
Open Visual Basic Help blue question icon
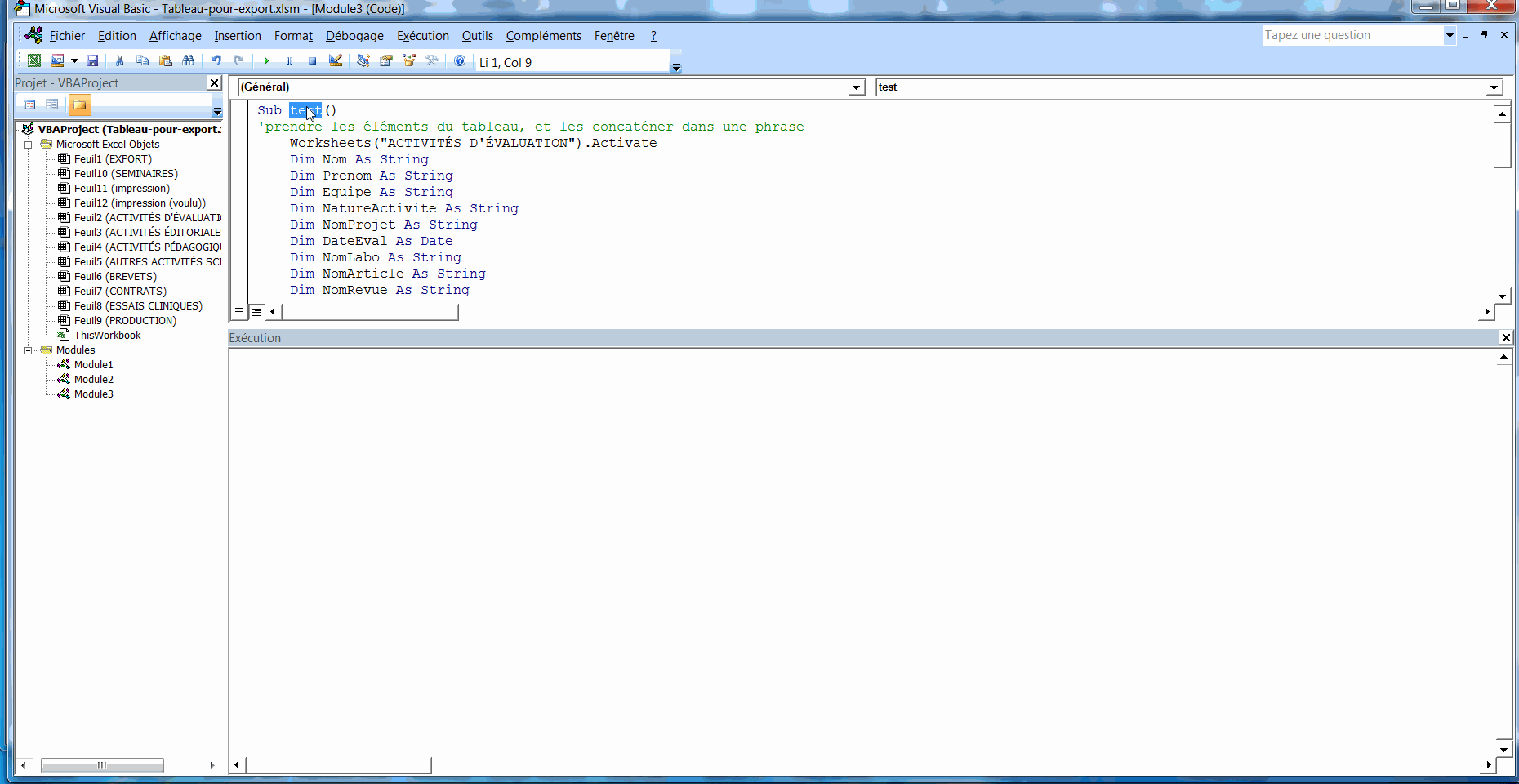coord(460,60)
